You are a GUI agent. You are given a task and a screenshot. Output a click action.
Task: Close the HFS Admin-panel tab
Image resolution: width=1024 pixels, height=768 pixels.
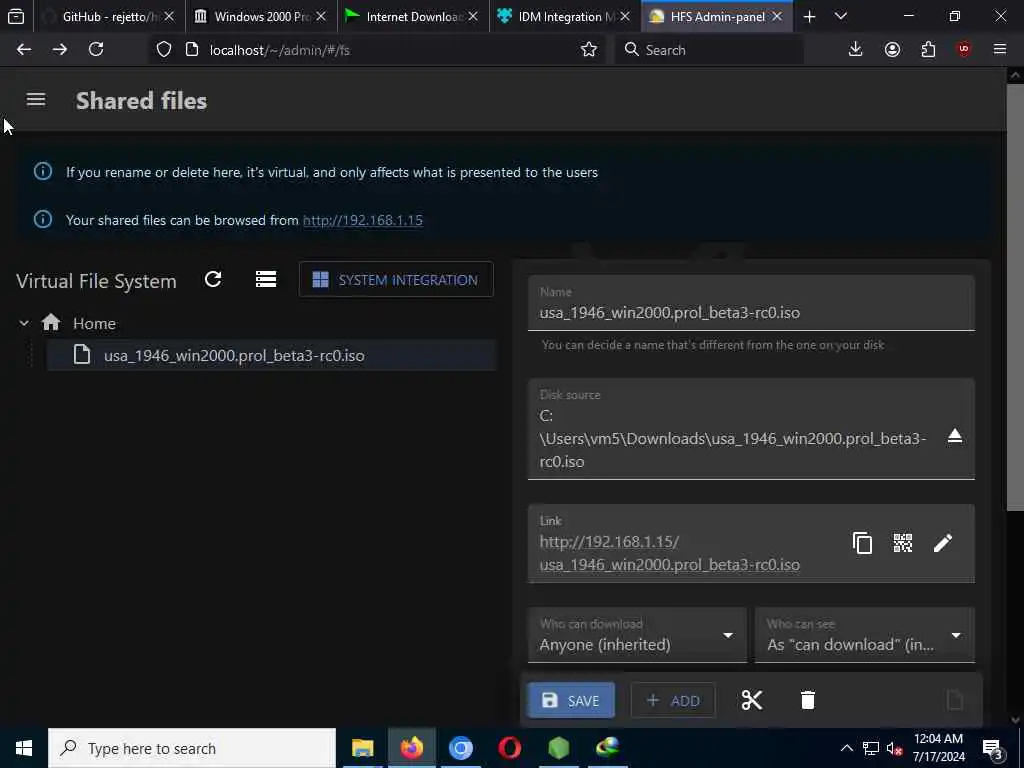[777, 17]
